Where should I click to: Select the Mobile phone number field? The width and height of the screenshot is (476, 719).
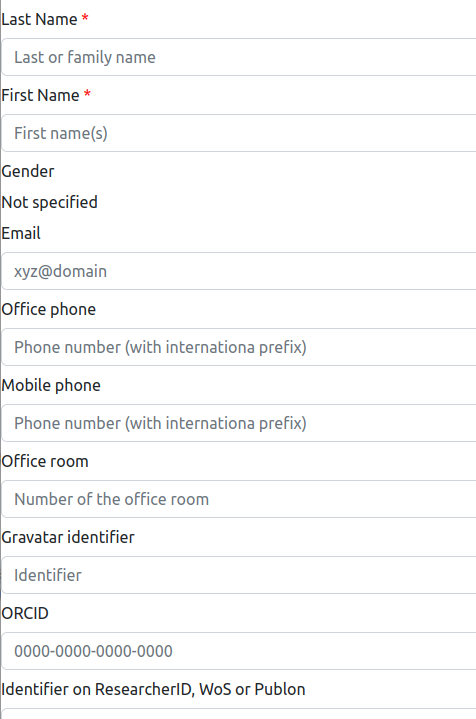point(239,423)
